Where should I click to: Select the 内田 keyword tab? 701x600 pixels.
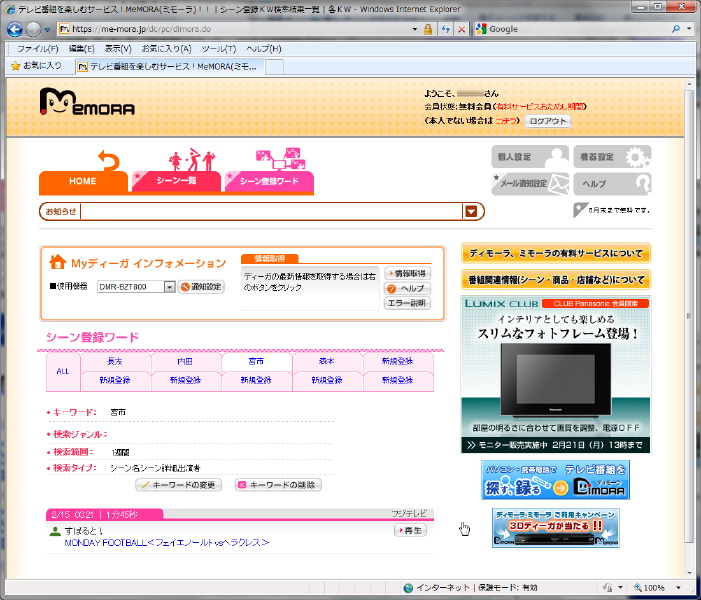coord(185,361)
